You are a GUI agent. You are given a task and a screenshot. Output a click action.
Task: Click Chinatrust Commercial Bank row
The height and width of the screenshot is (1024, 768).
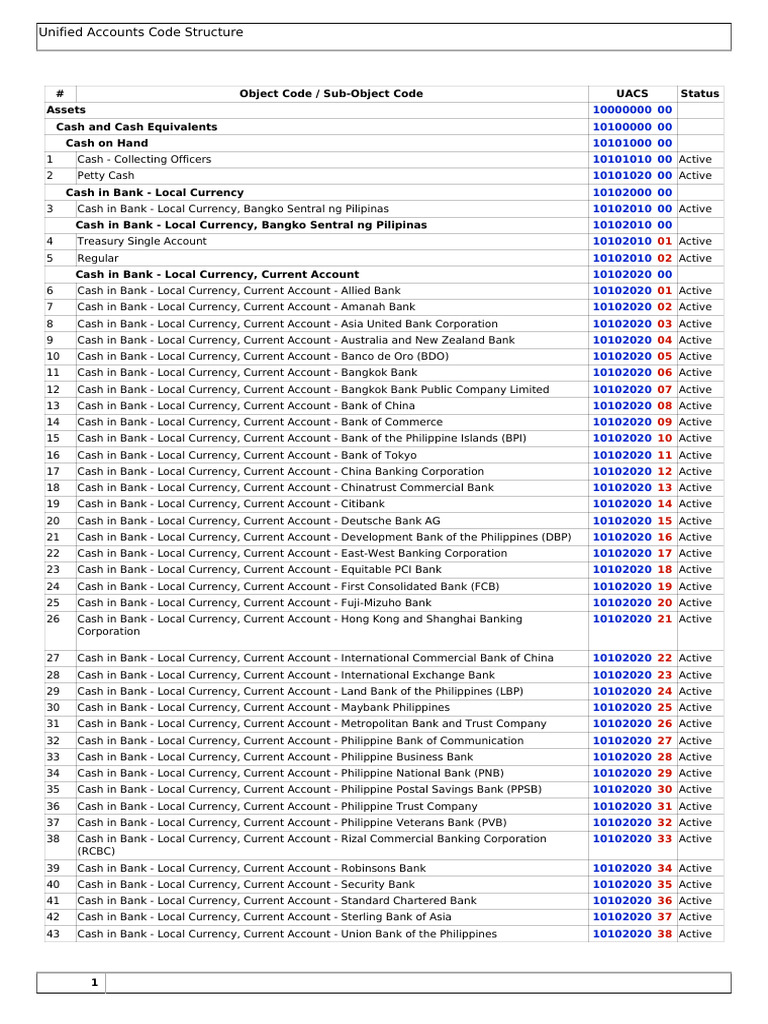[384, 488]
